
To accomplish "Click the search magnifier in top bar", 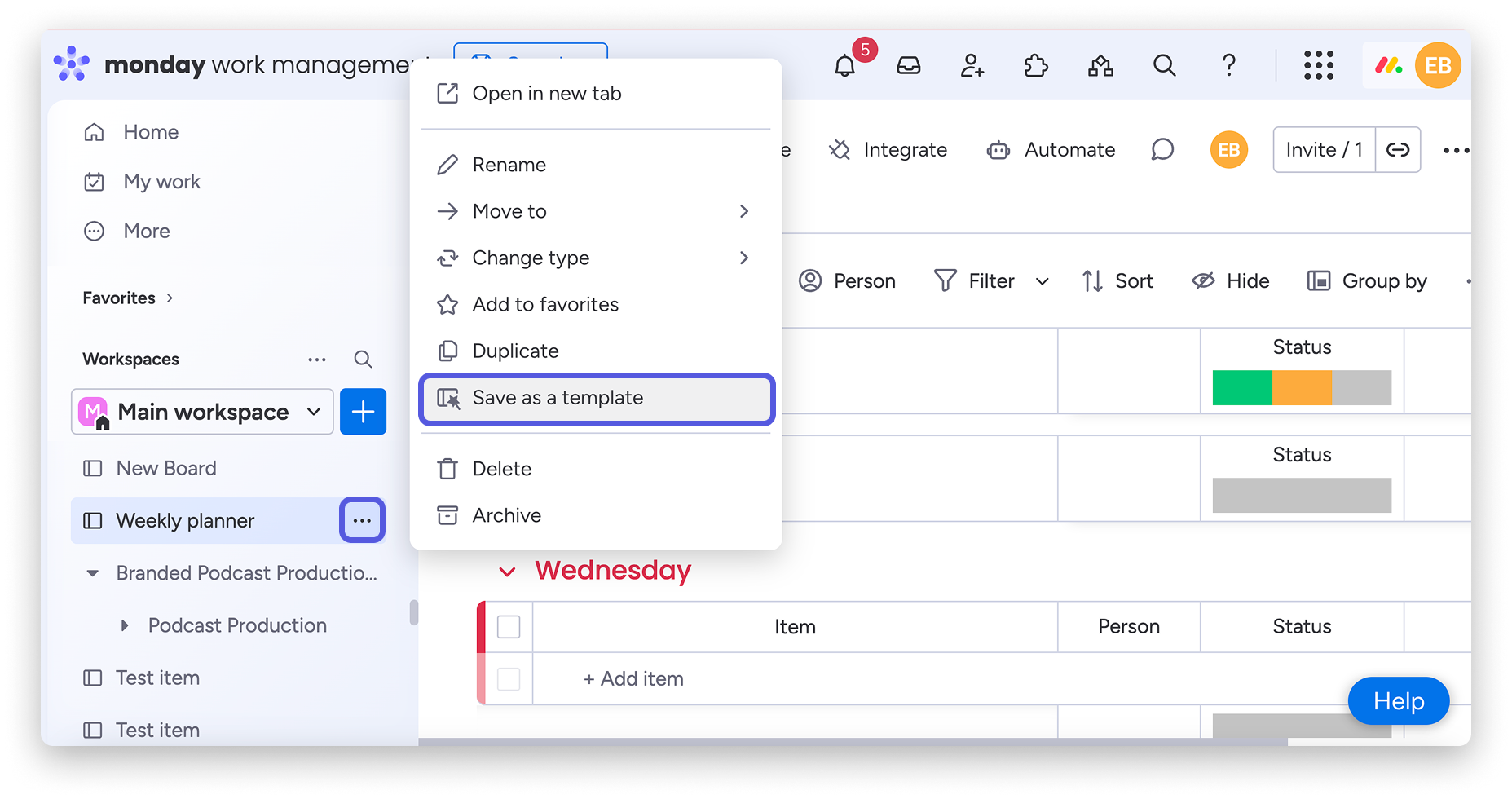I will (1164, 65).
